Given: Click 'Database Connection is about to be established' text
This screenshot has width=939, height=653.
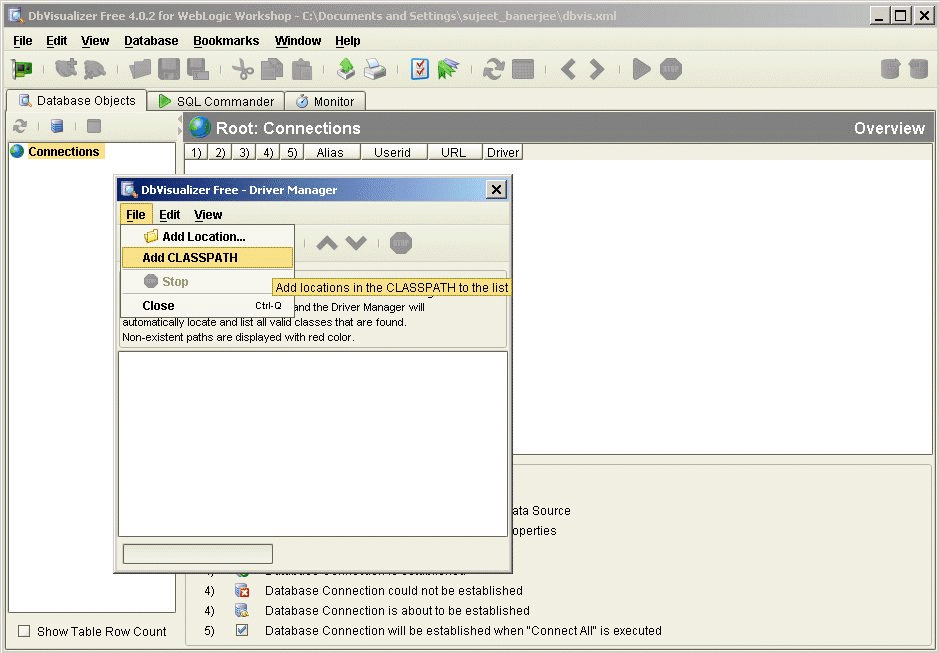Looking at the screenshot, I should tap(398, 610).
